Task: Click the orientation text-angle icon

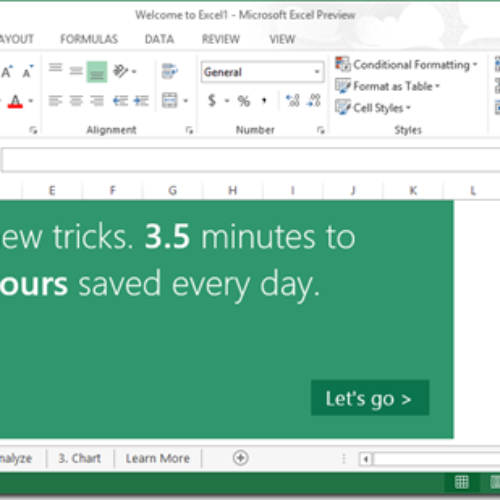Action: 121,71
